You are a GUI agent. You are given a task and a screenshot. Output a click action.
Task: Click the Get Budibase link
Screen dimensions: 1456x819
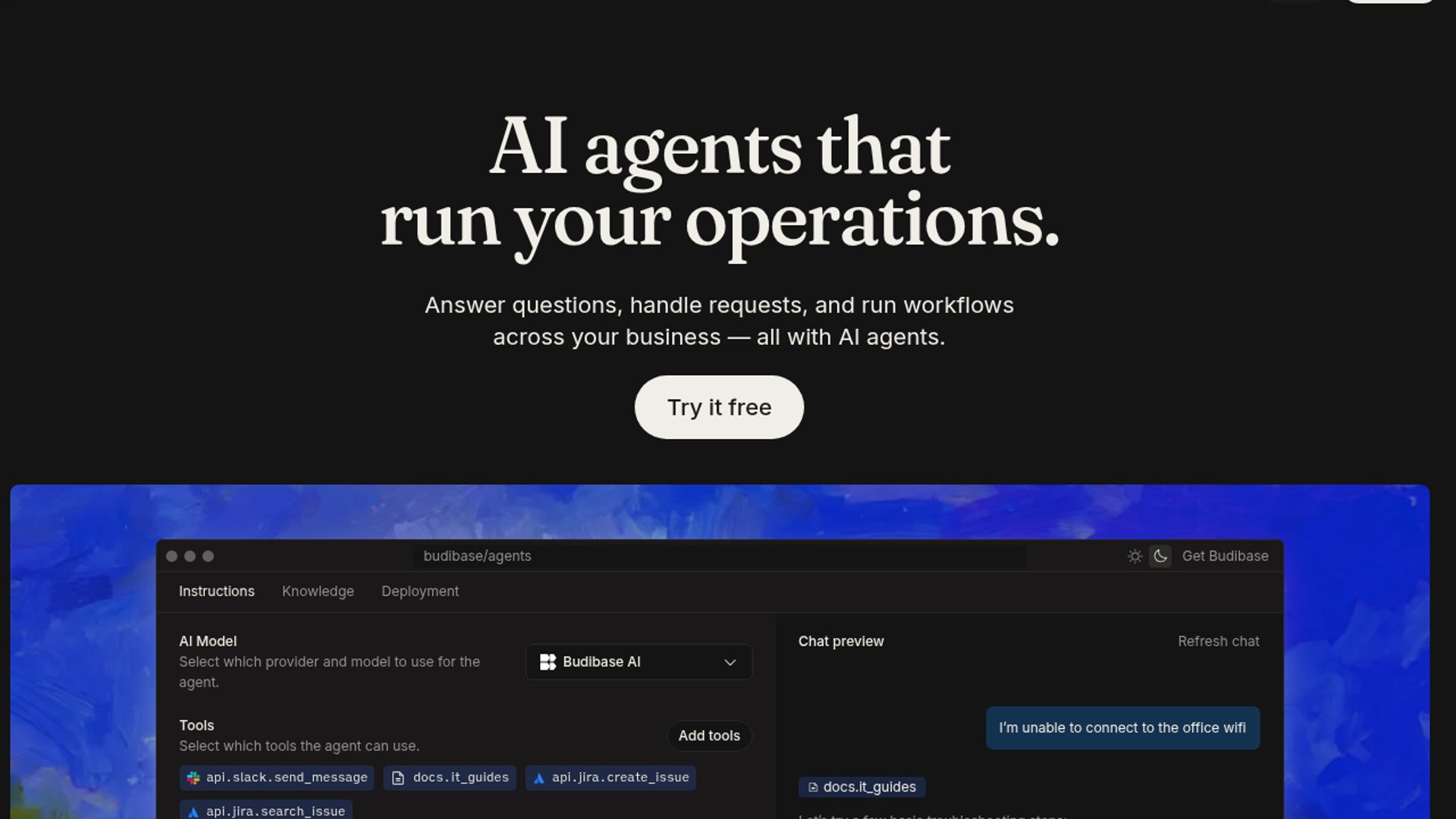(1225, 557)
